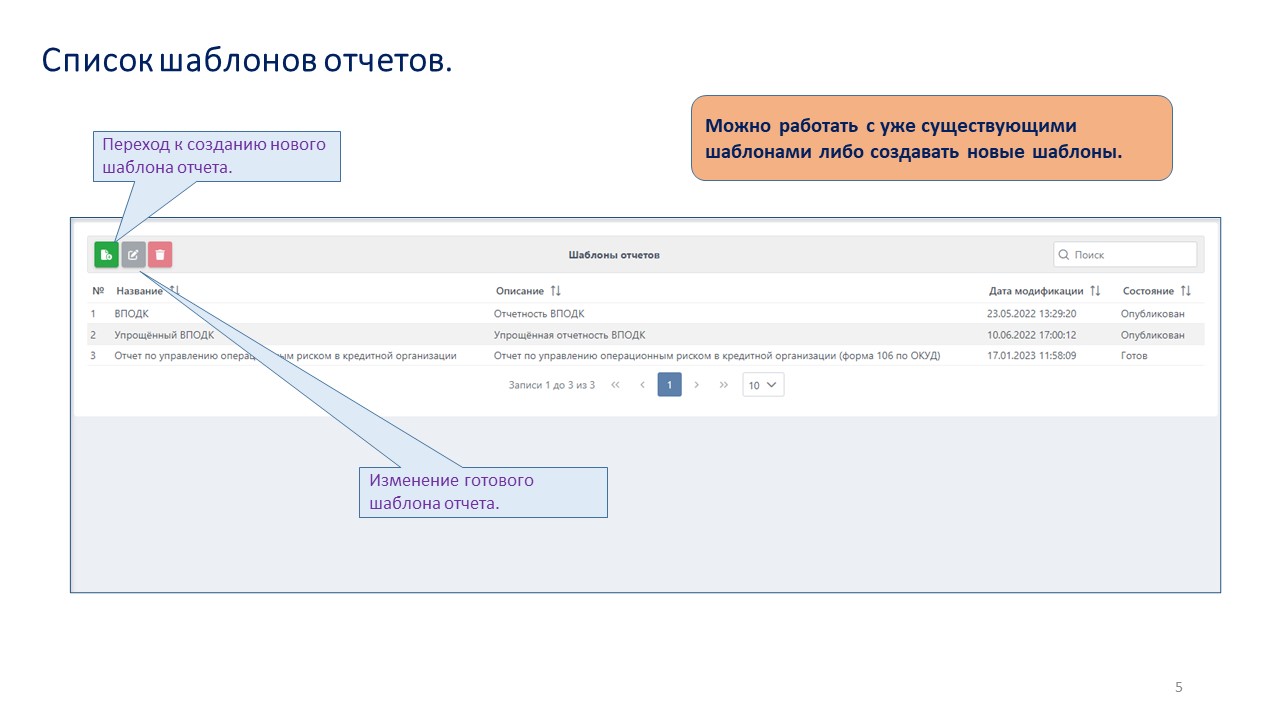Go to first page of records

tap(615, 385)
